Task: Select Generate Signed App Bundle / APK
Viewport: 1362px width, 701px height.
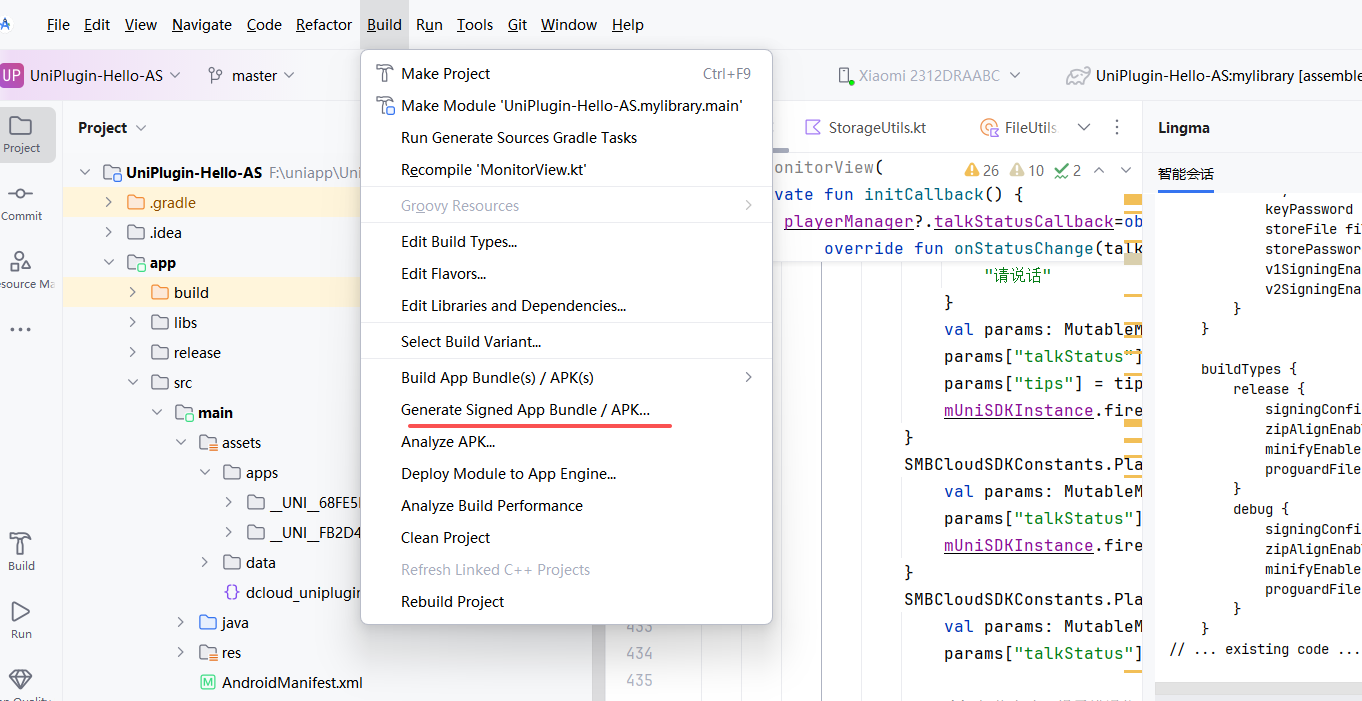Action: [525, 410]
